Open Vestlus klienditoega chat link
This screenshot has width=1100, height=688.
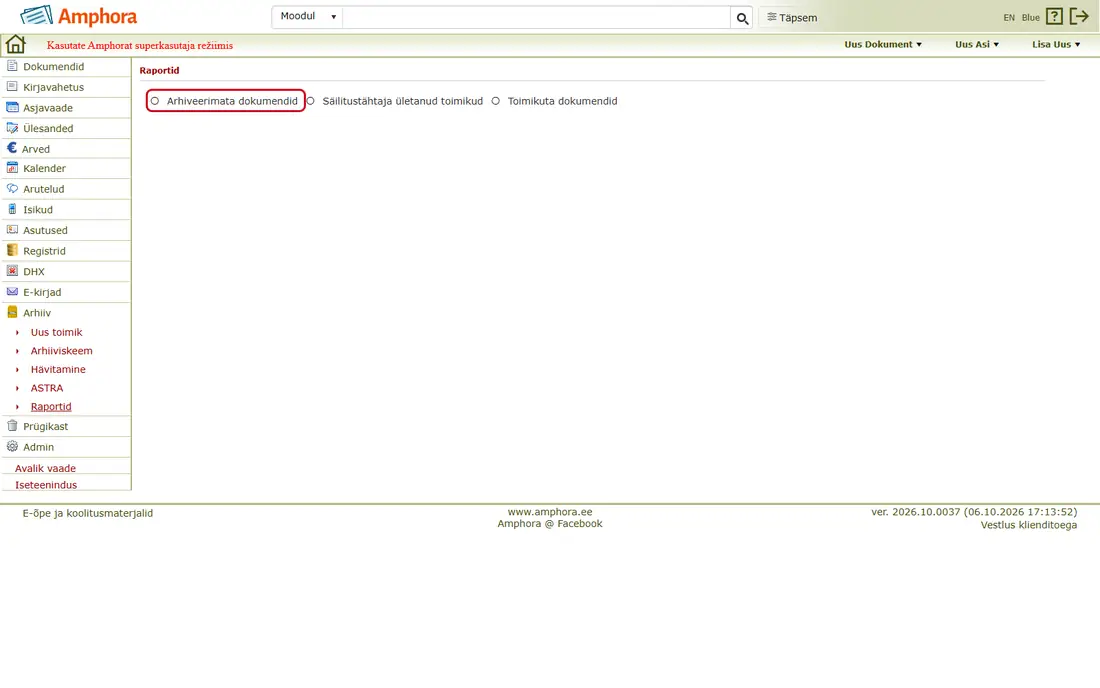[x=1028, y=525]
